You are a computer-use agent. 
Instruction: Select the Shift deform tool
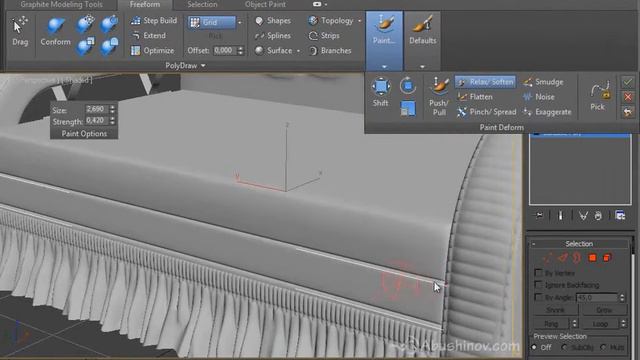[x=380, y=92]
